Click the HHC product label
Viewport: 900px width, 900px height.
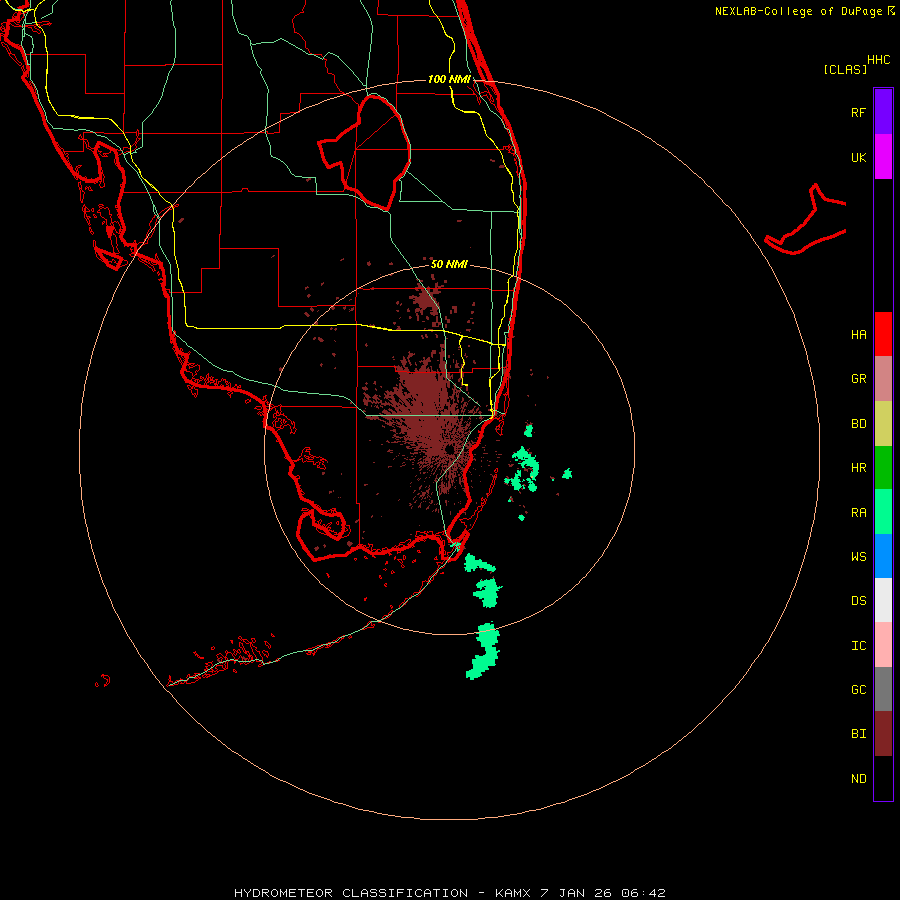click(x=878, y=60)
